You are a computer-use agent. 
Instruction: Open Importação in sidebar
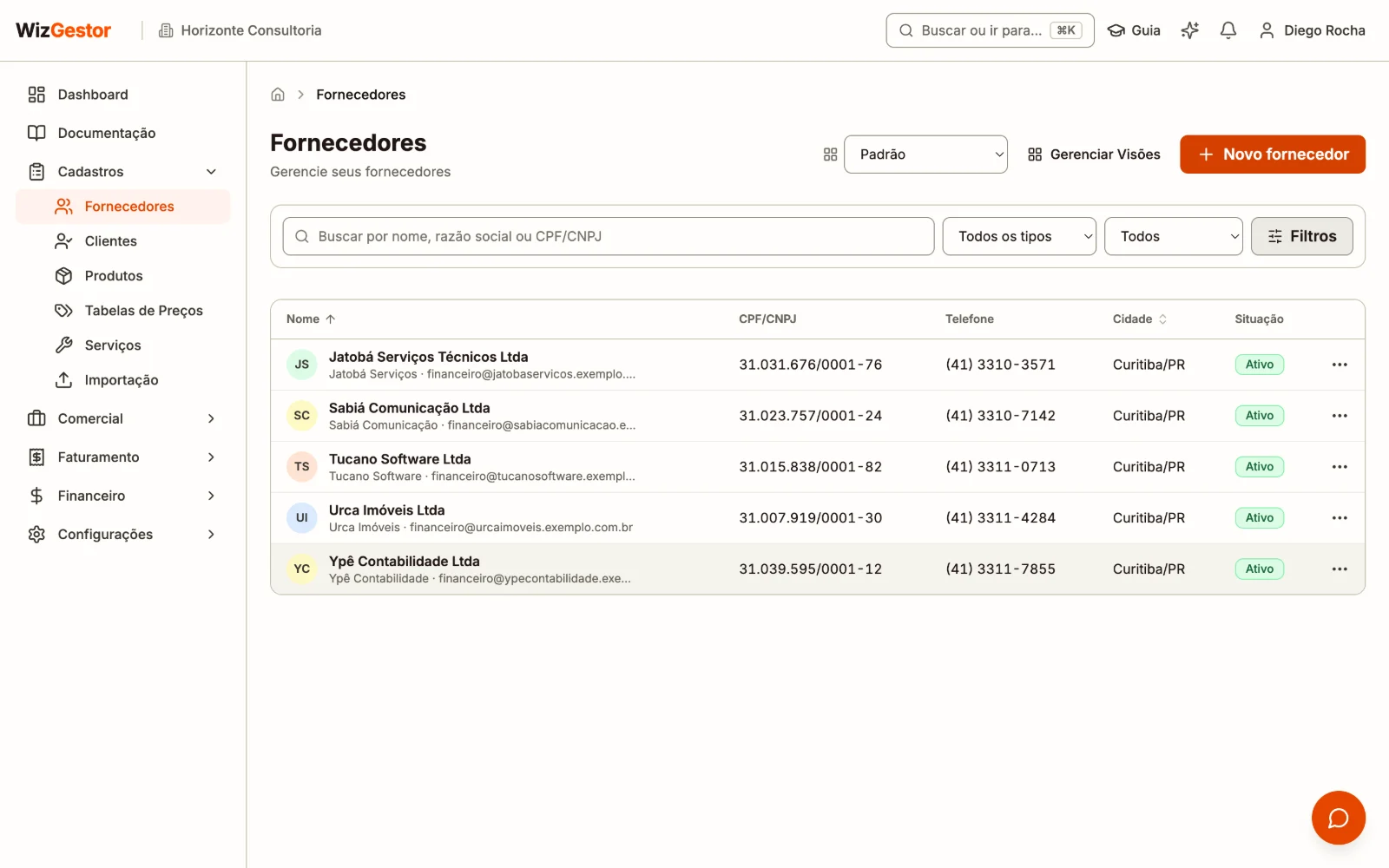122,380
